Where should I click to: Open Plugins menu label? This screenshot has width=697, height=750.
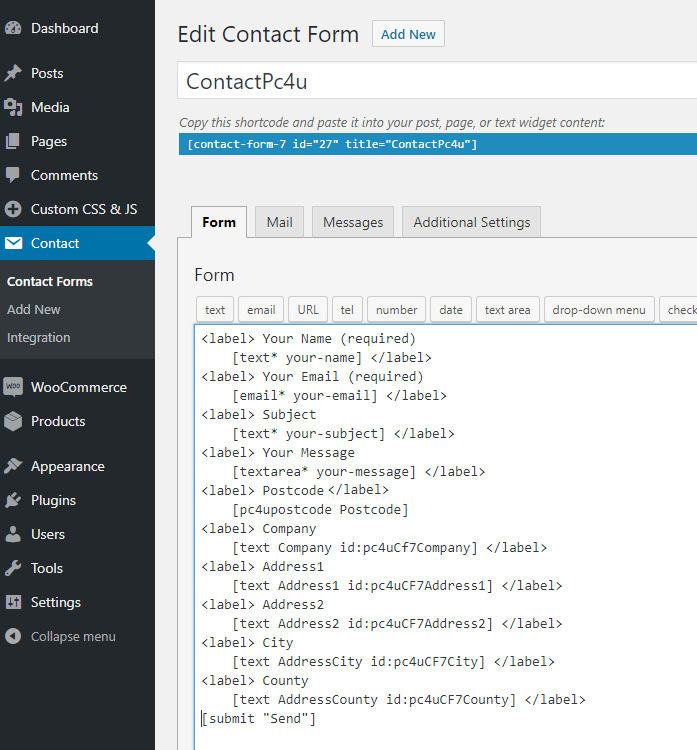coord(53,500)
